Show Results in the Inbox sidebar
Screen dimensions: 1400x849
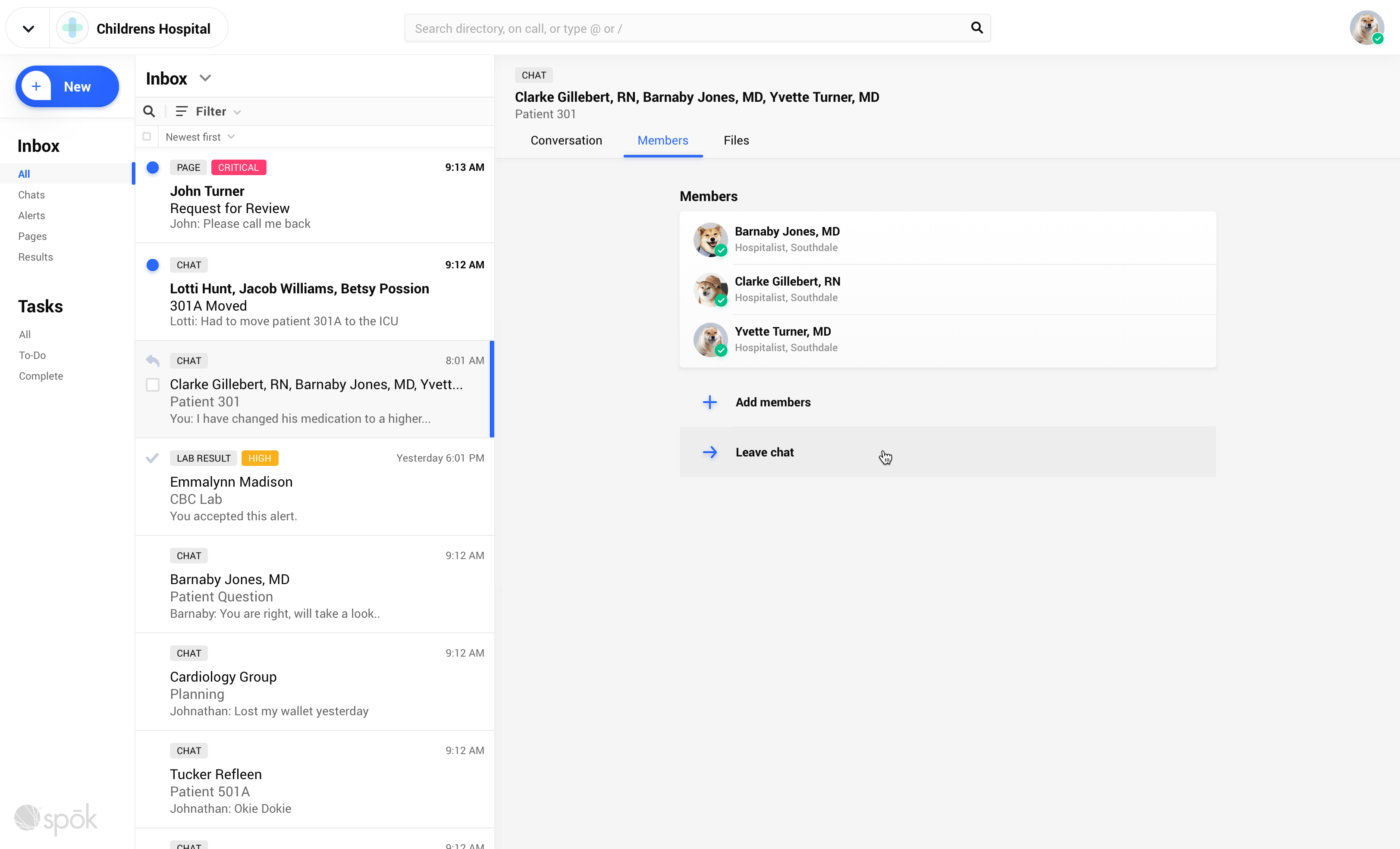coord(35,257)
